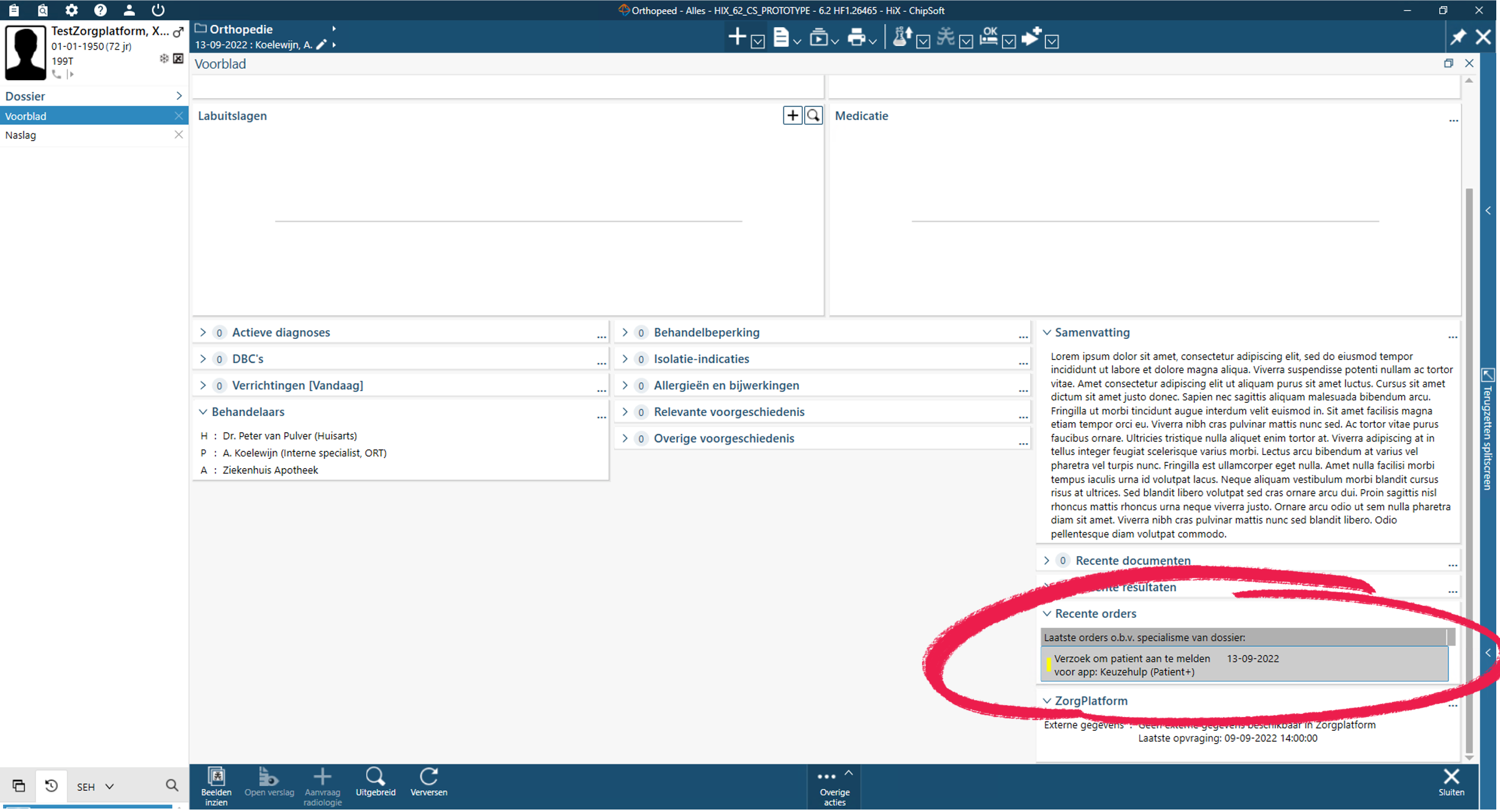Click the Sluiten button

tap(1451, 782)
